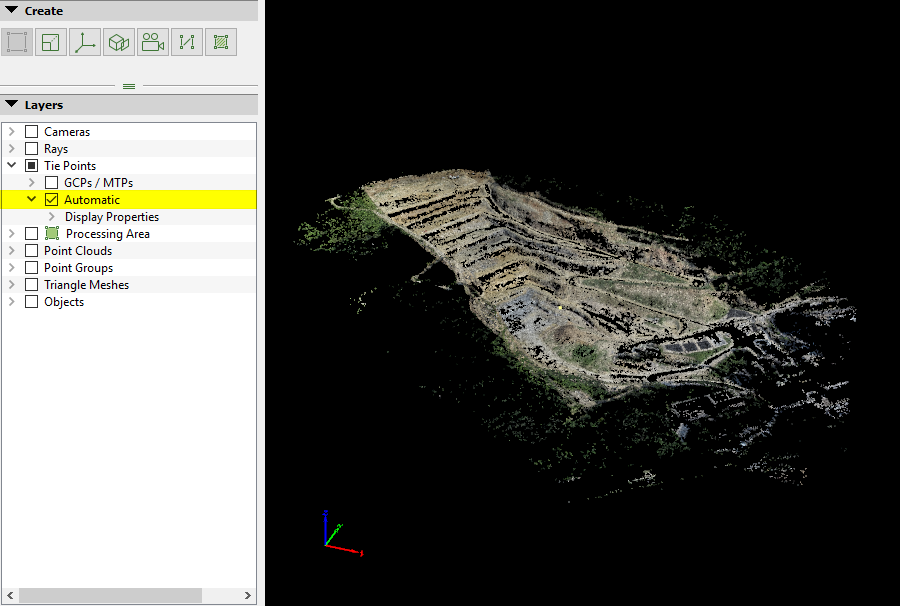Expand the Display Properties node
This screenshot has height=606, width=900.
click(52, 217)
